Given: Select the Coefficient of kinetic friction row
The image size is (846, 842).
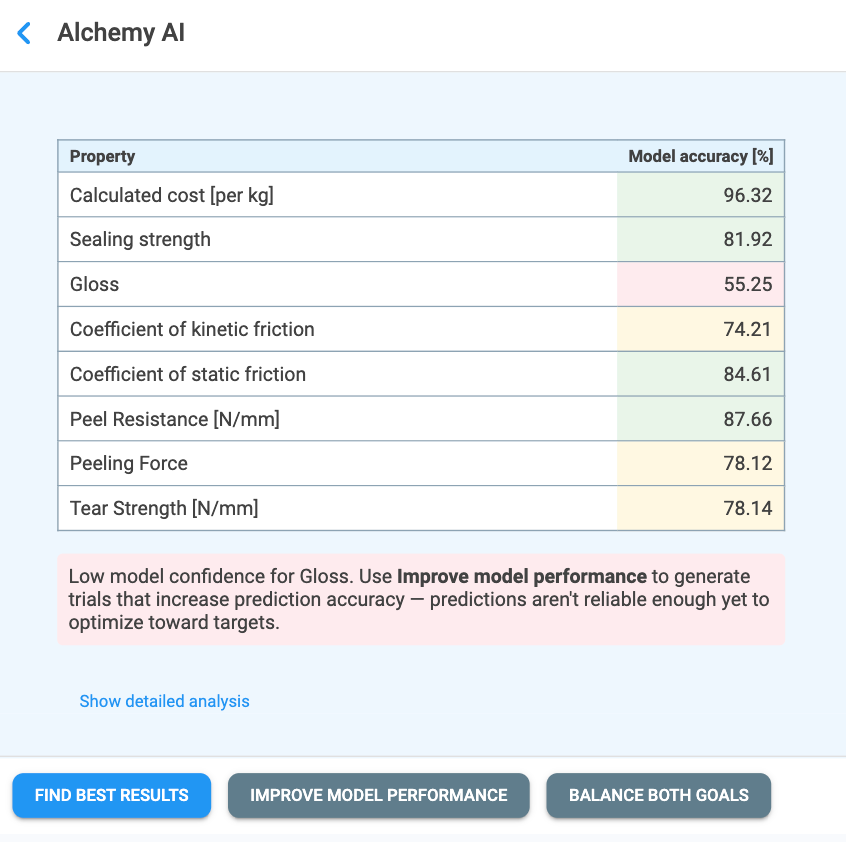Looking at the screenshot, I should (x=421, y=329).
